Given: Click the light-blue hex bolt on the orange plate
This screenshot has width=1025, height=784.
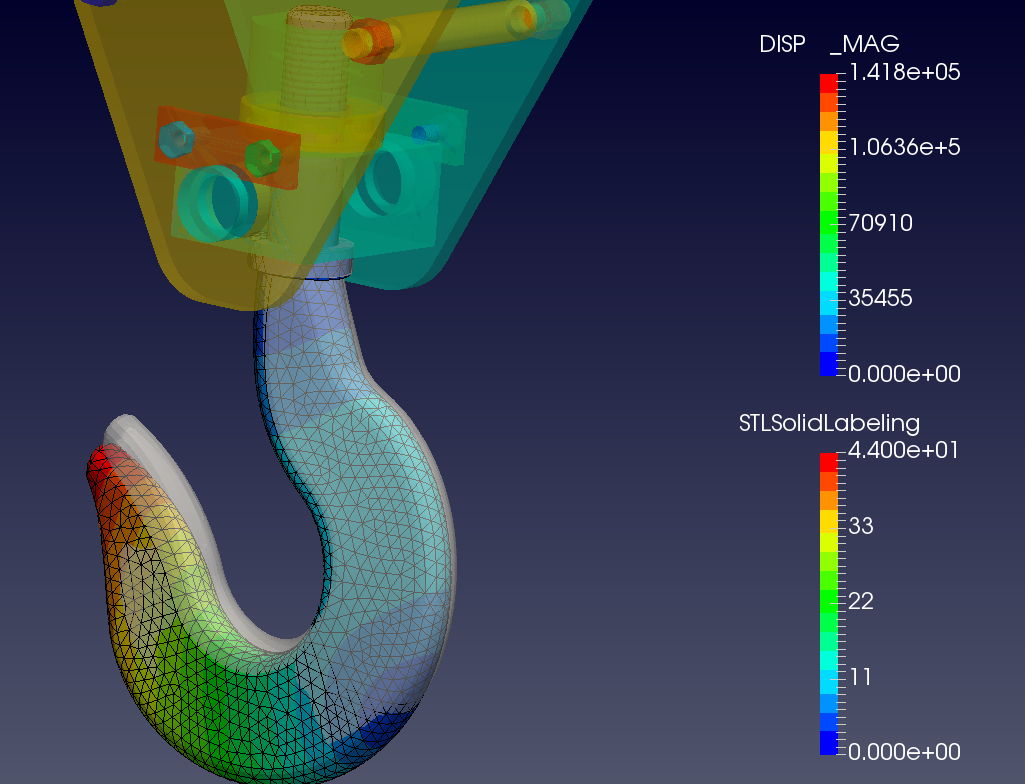Looking at the screenshot, I should click(x=176, y=139).
